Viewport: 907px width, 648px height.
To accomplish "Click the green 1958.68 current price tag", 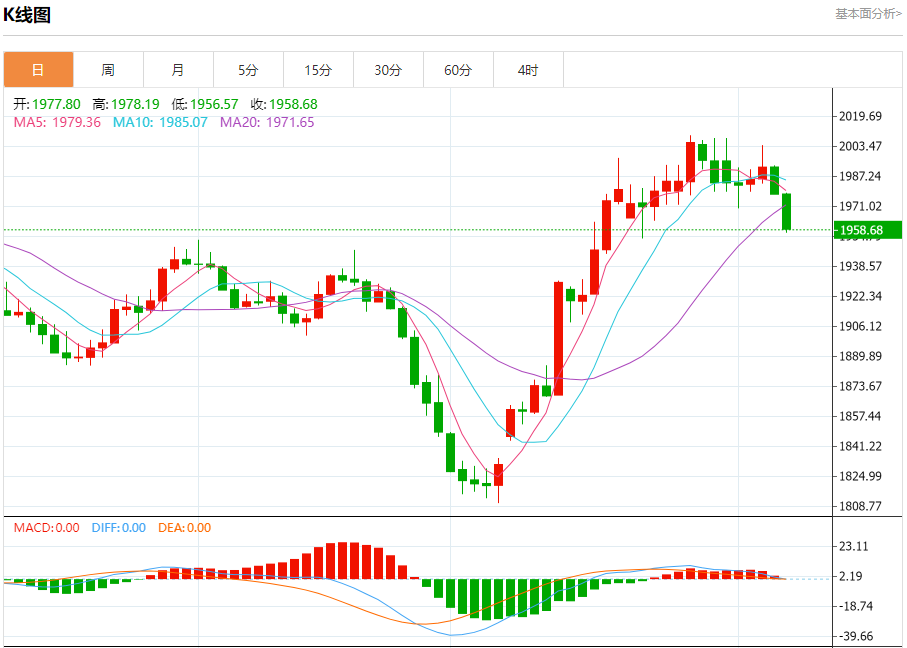I will pos(867,230).
